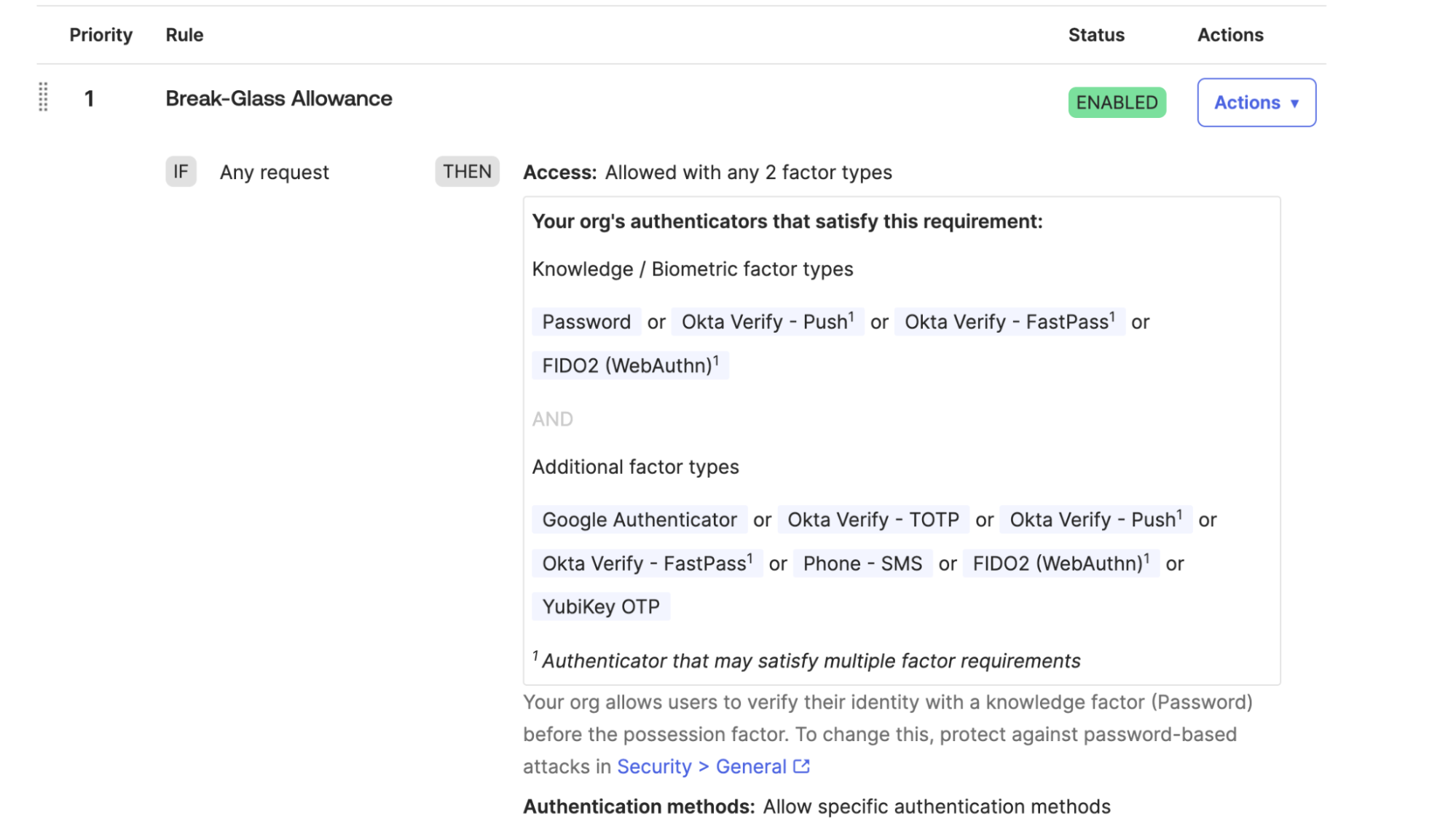Click the THEN badge

467,172
